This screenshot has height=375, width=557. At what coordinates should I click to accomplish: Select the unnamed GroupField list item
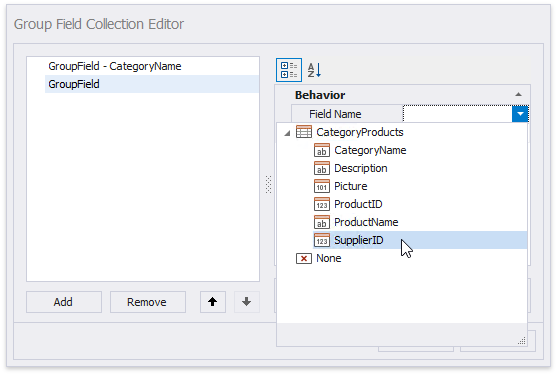point(152,84)
